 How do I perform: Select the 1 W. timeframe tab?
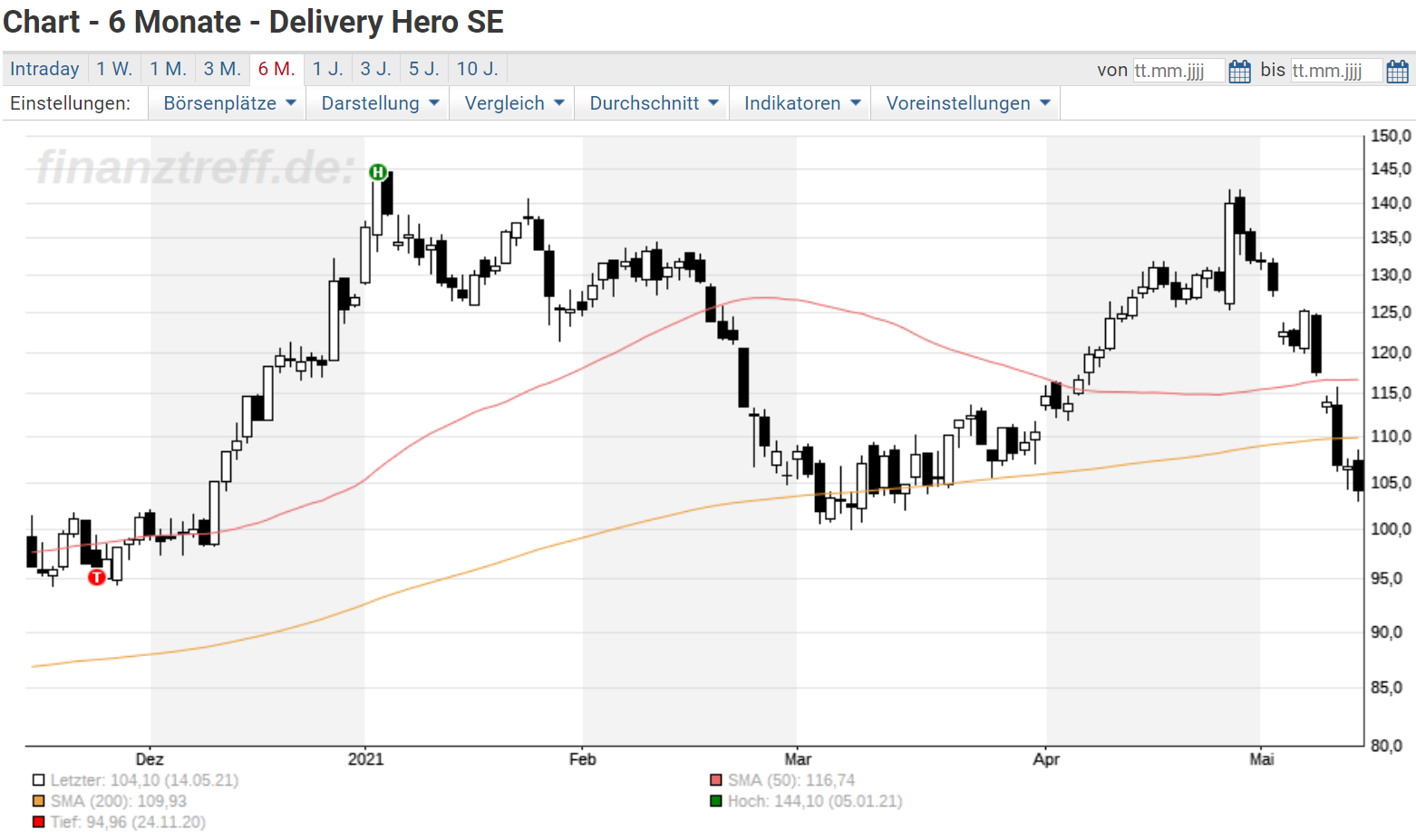pyautogui.click(x=114, y=69)
